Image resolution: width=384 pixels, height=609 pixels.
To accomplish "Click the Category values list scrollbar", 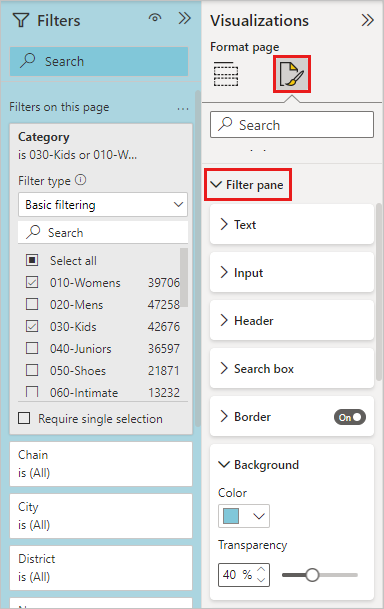I will tap(184, 277).
